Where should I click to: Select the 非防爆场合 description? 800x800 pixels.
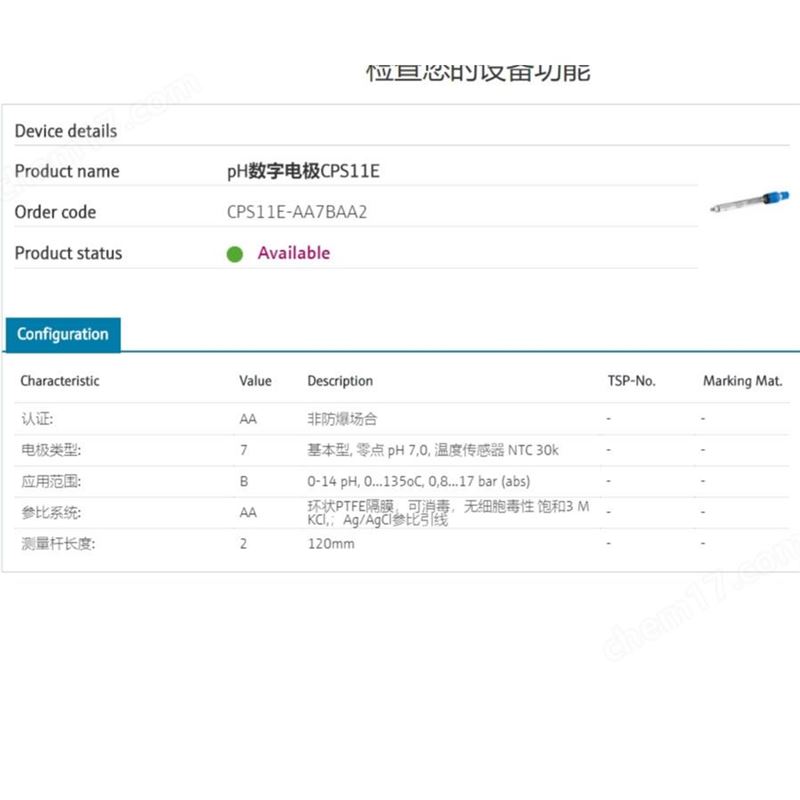[342, 419]
